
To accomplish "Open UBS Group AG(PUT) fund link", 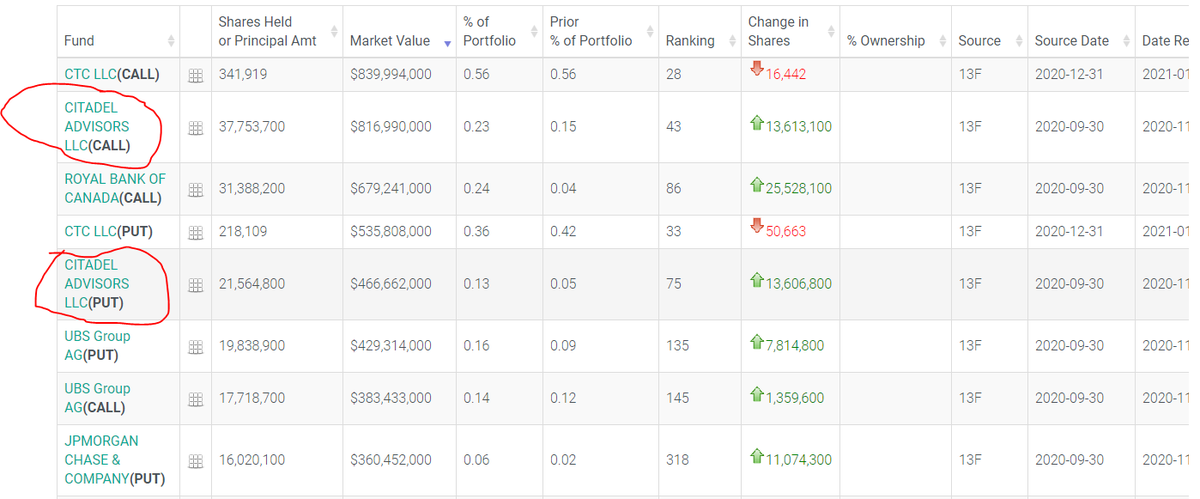I will tap(97, 345).
